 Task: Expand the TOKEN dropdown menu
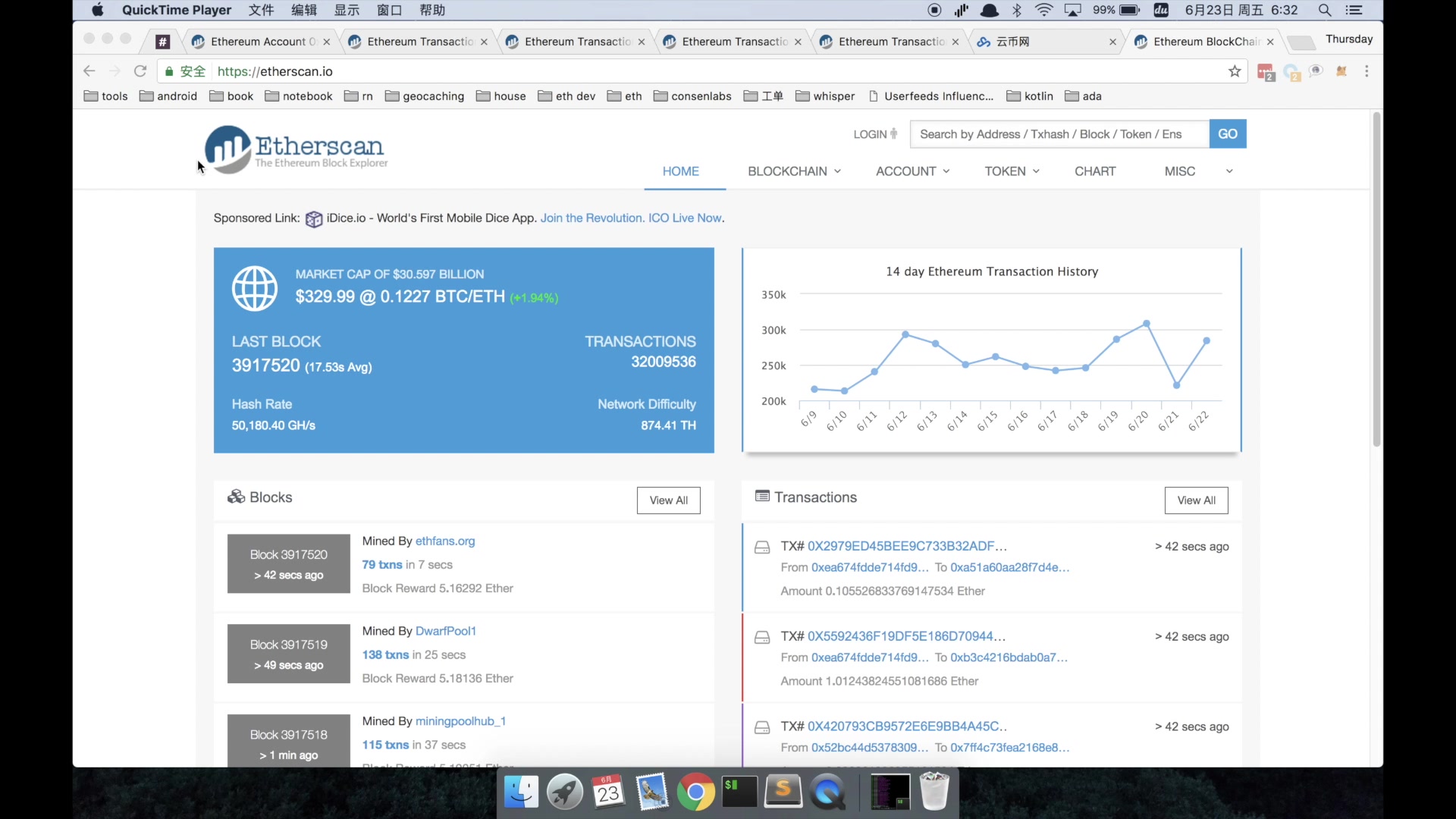click(1012, 171)
